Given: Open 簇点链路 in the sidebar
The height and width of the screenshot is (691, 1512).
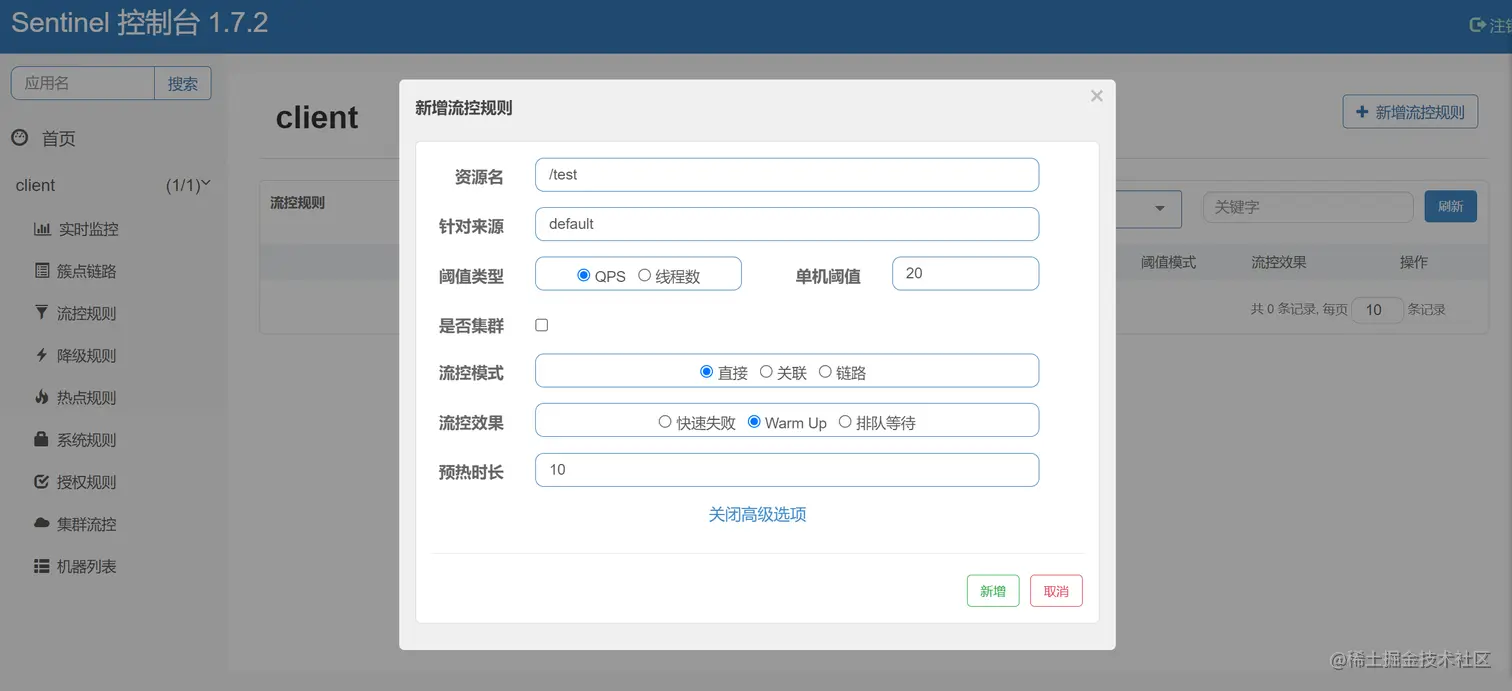Looking at the screenshot, I should [87, 271].
